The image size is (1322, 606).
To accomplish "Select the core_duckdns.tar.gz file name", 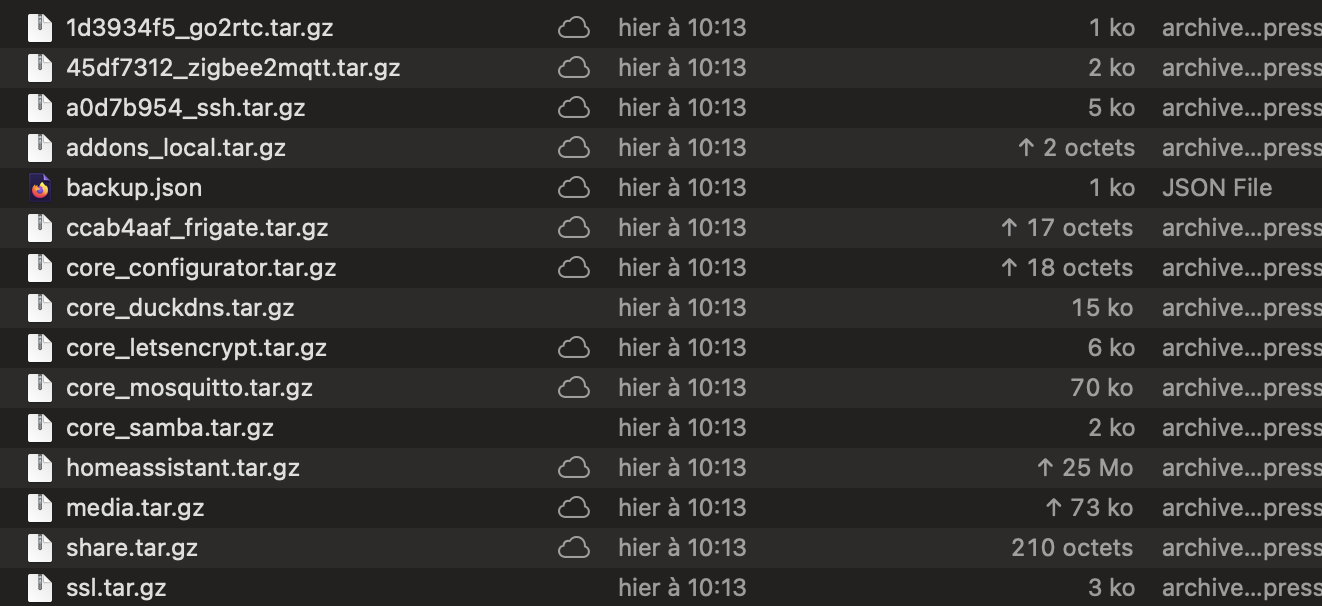I will [180, 308].
